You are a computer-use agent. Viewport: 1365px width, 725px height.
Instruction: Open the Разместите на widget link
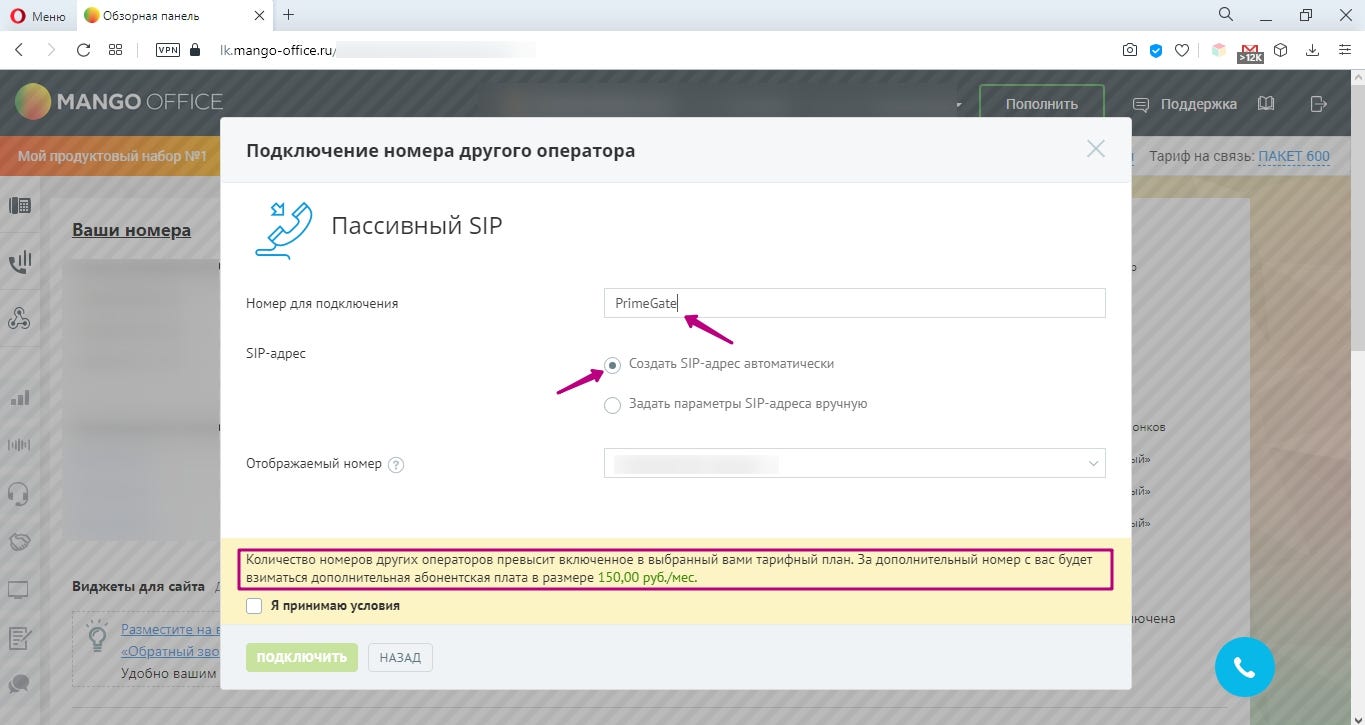(170, 629)
